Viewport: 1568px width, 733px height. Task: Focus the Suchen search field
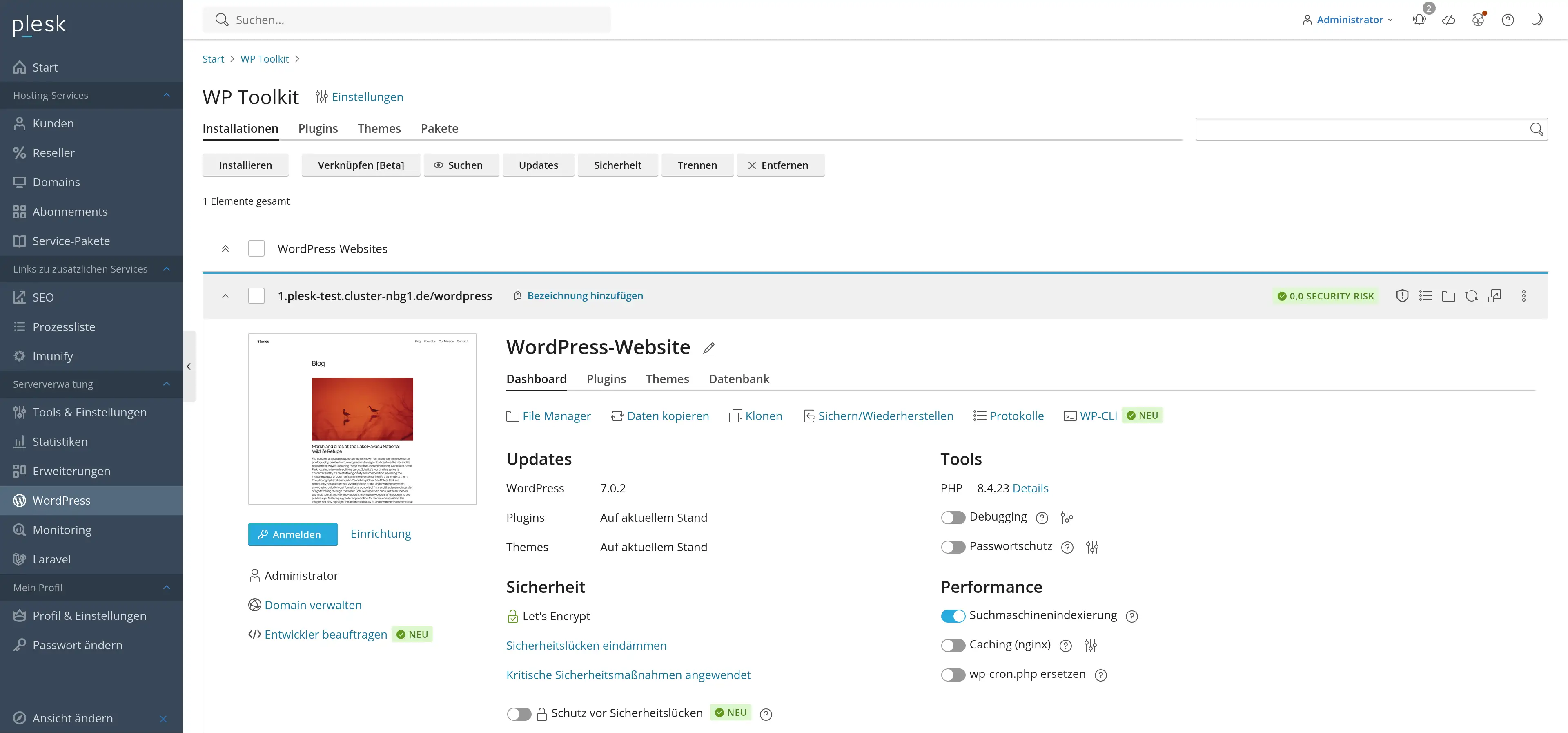pyautogui.click(x=407, y=20)
